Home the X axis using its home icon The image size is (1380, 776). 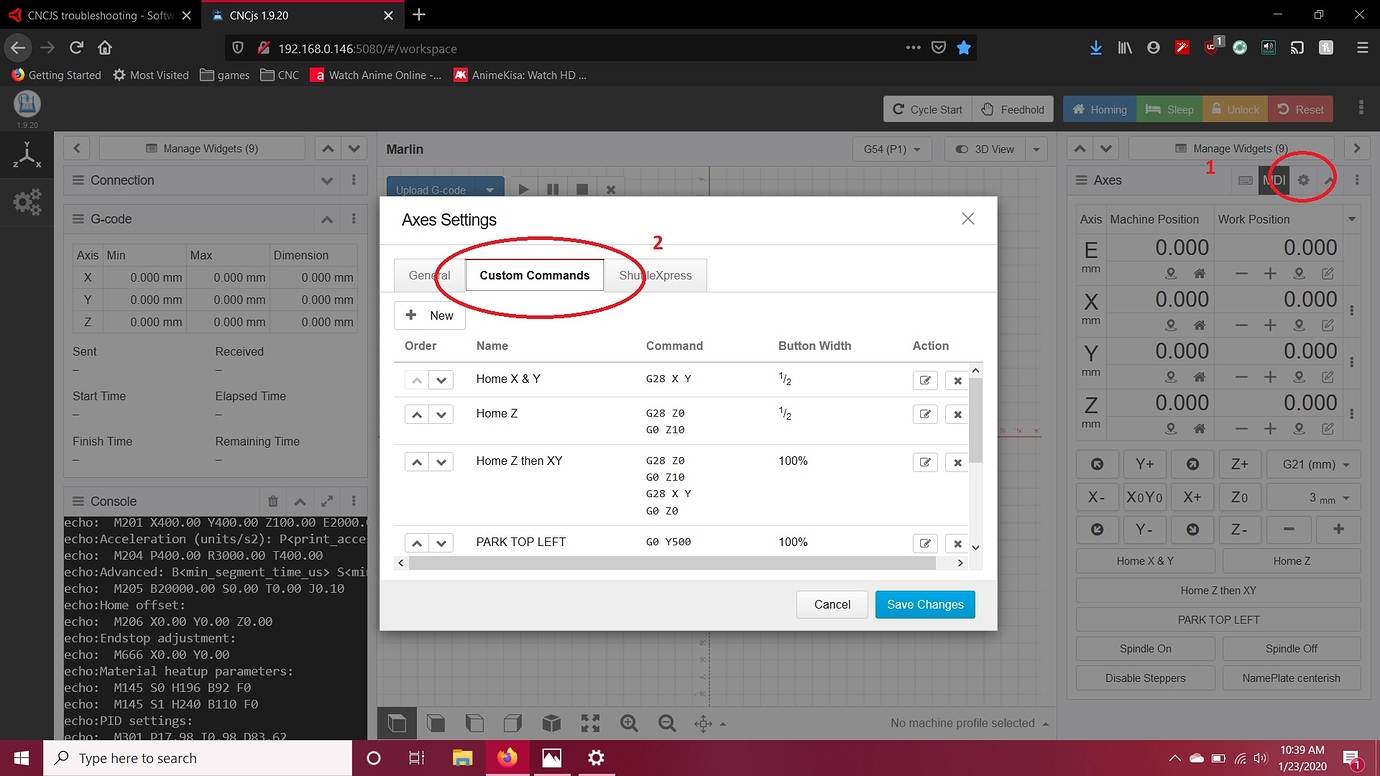(1200, 325)
